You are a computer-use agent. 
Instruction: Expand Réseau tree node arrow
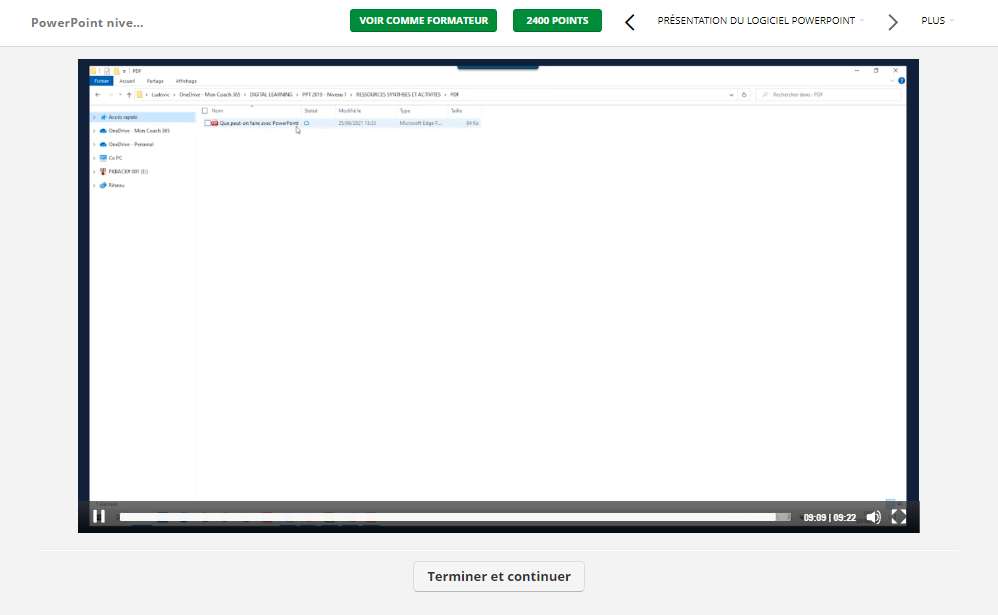94,185
